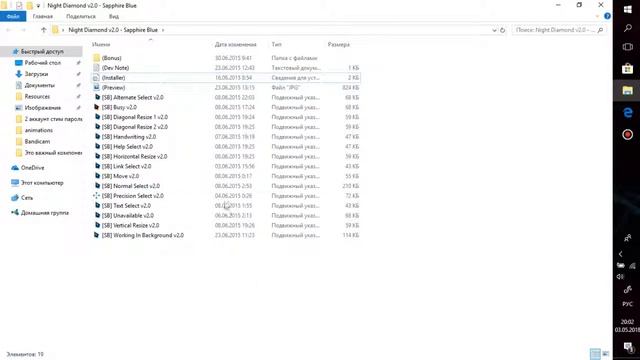Open Bandicam folder in navigation pane
This screenshot has width=640, height=360.
37,141
